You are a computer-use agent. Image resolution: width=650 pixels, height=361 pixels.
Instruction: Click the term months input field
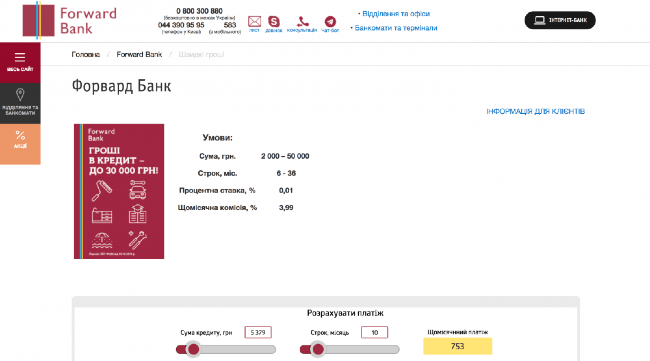tap(374, 332)
